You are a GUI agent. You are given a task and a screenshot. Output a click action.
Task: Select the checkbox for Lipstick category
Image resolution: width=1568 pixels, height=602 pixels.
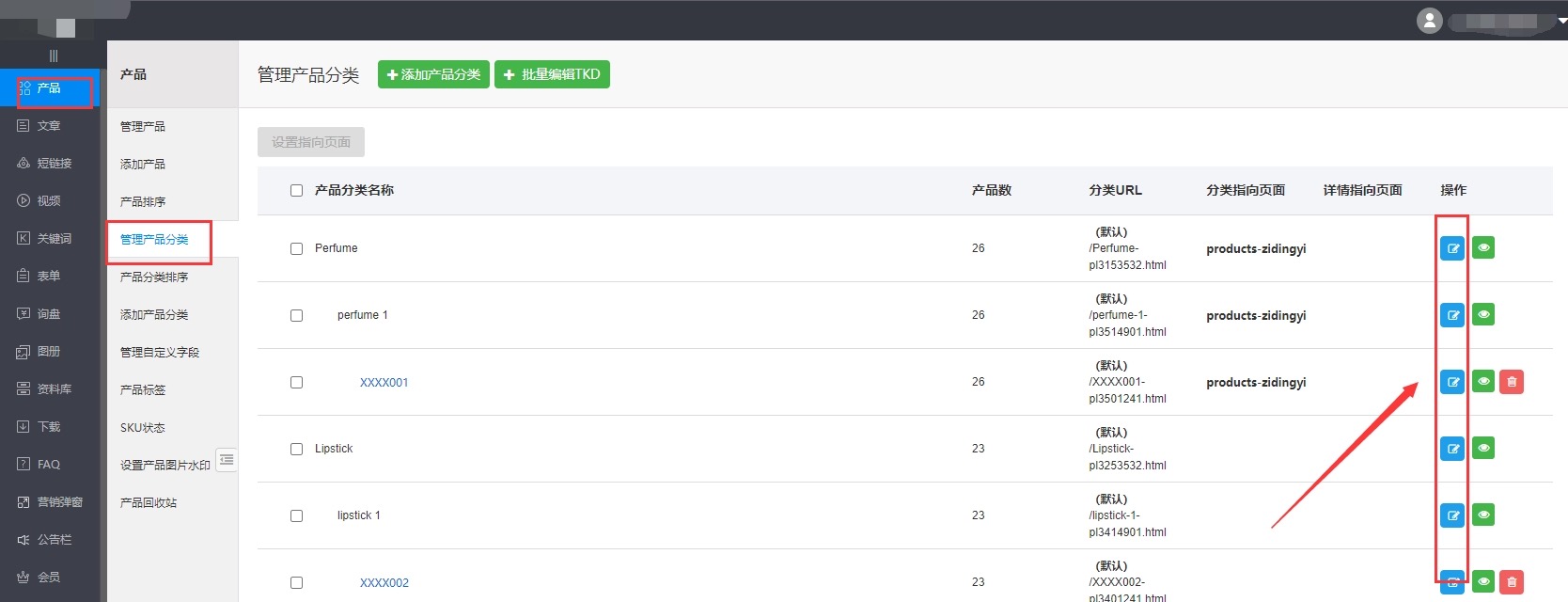click(x=296, y=450)
